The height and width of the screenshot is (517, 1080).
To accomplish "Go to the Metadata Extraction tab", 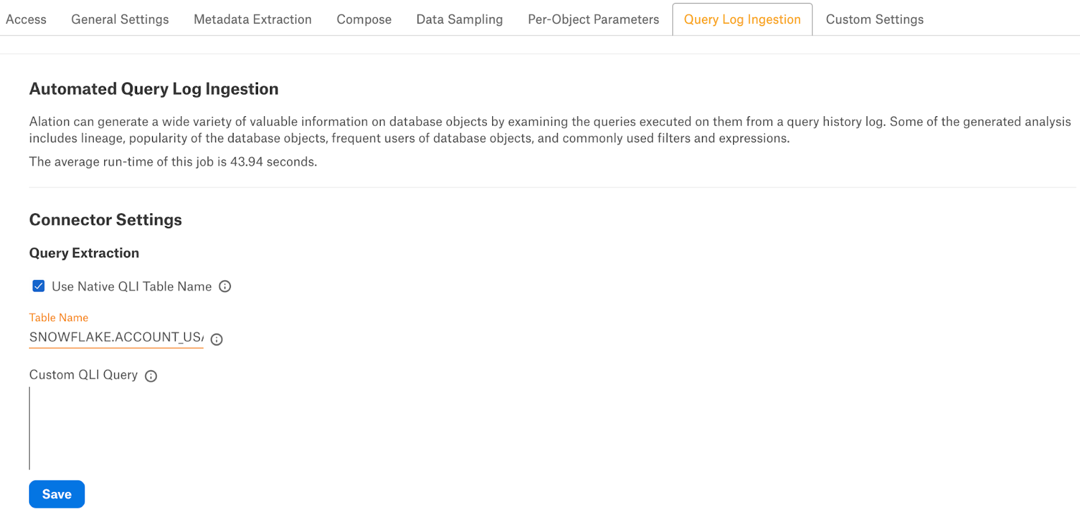I will click(253, 19).
